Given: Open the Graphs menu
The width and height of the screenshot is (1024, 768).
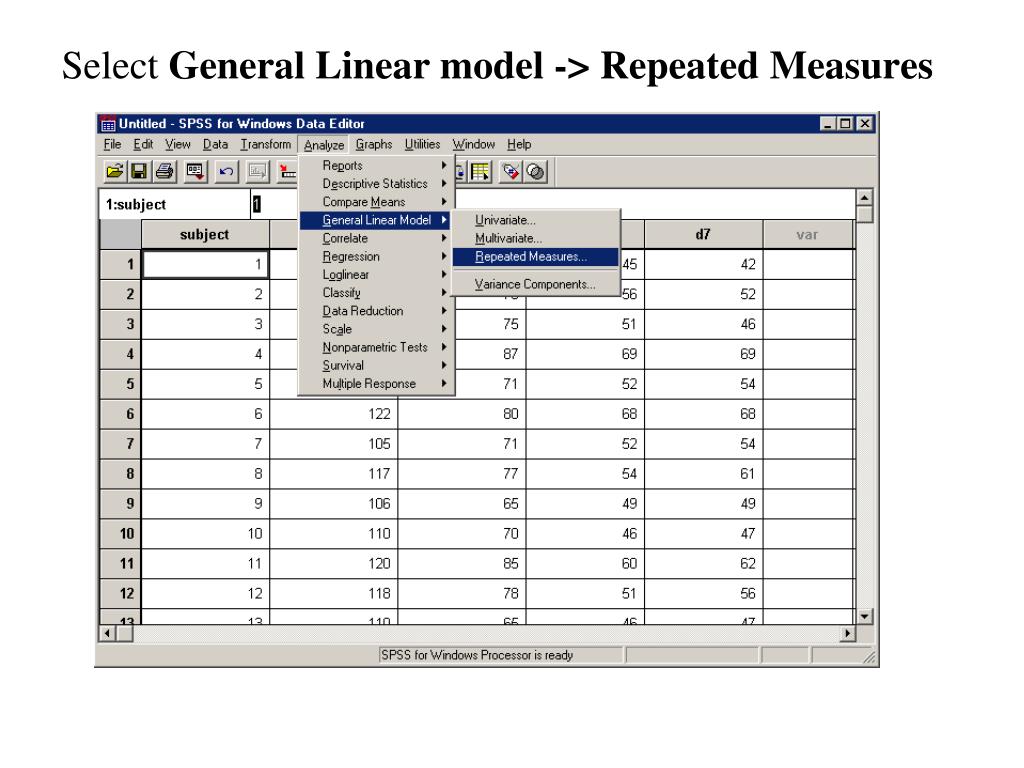Looking at the screenshot, I should (374, 144).
